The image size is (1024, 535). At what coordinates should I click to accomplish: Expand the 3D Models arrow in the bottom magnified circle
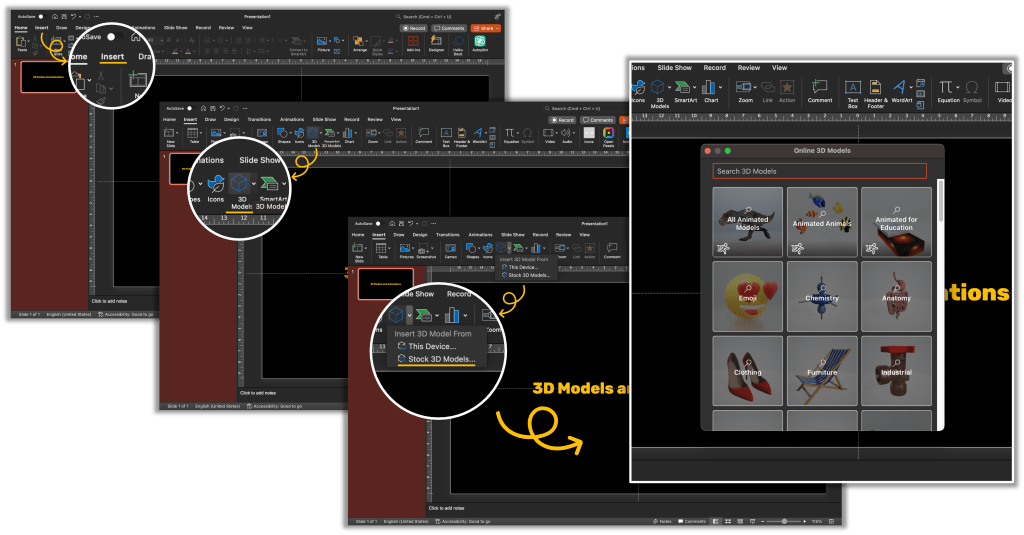click(x=411, y=316)
